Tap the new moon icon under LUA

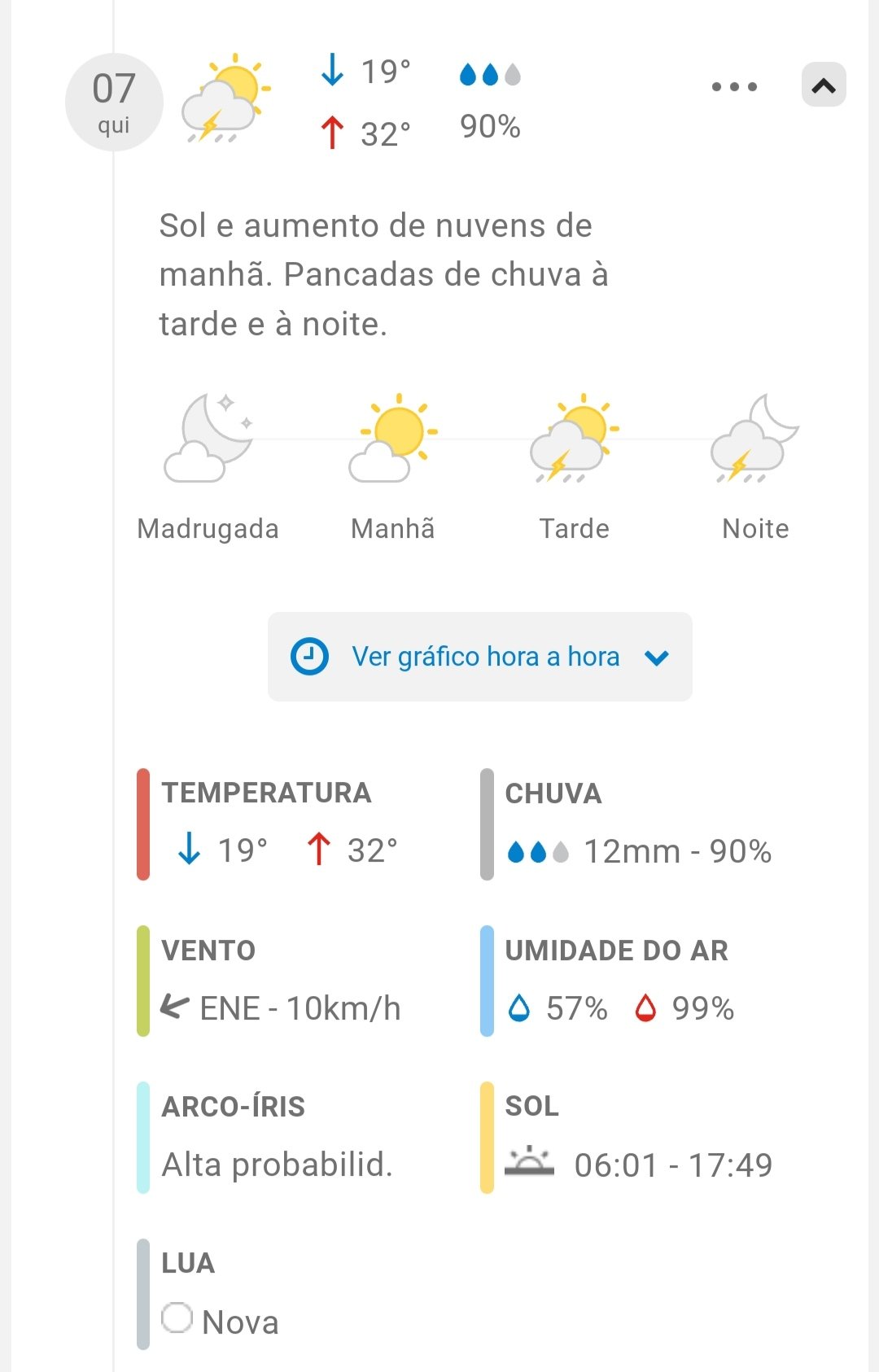pyautogui.click(x=177, y=1317)
